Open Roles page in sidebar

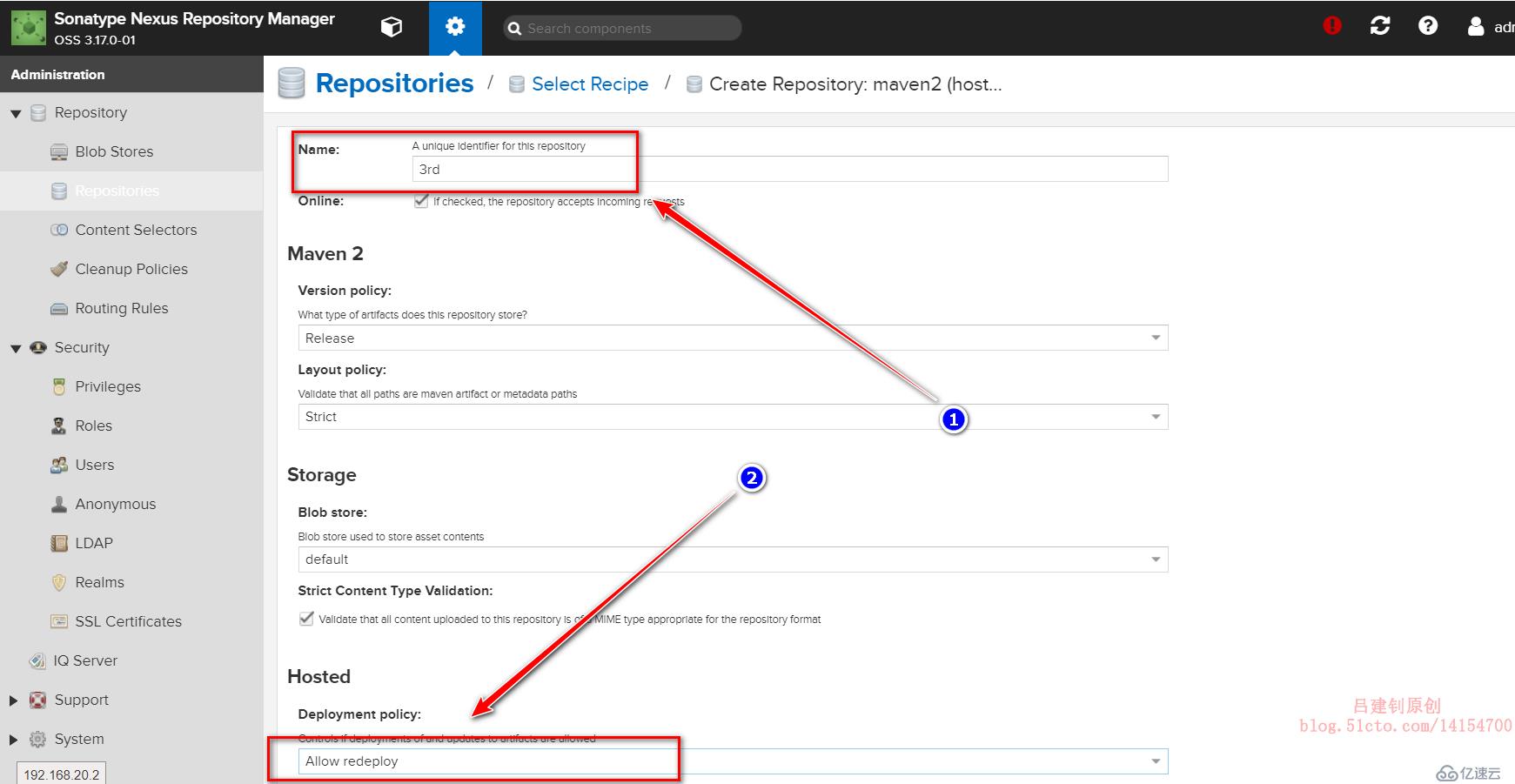(x=94, y=426)
